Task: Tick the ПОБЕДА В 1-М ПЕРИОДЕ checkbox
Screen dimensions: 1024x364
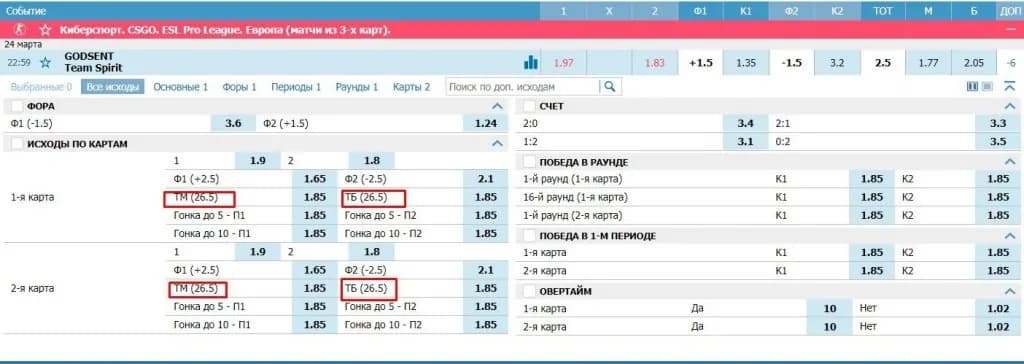Action: [529, 236]
